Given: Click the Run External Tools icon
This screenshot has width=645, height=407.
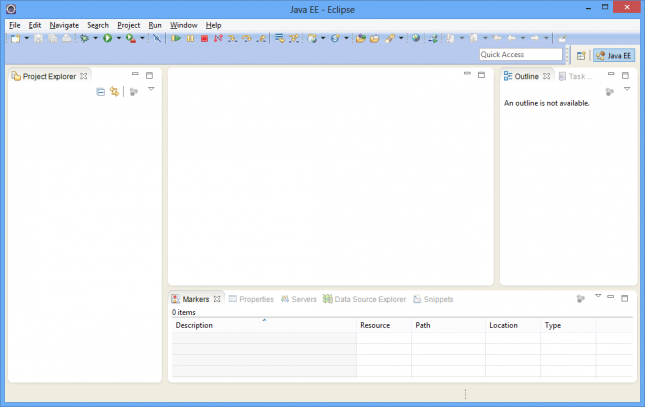Looking at the screenshot, I should [131, 39].
